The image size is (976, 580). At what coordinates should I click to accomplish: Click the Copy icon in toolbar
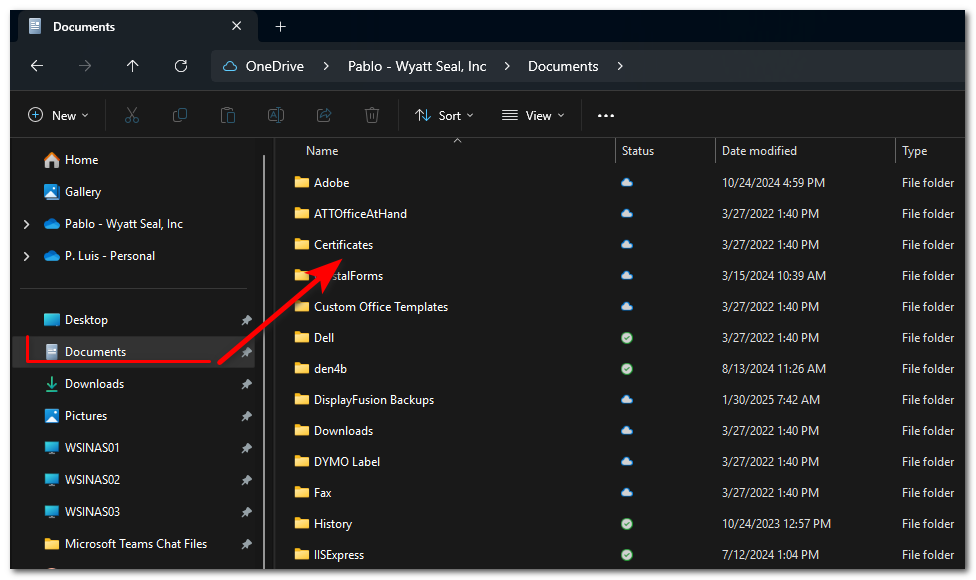point(180,115)
